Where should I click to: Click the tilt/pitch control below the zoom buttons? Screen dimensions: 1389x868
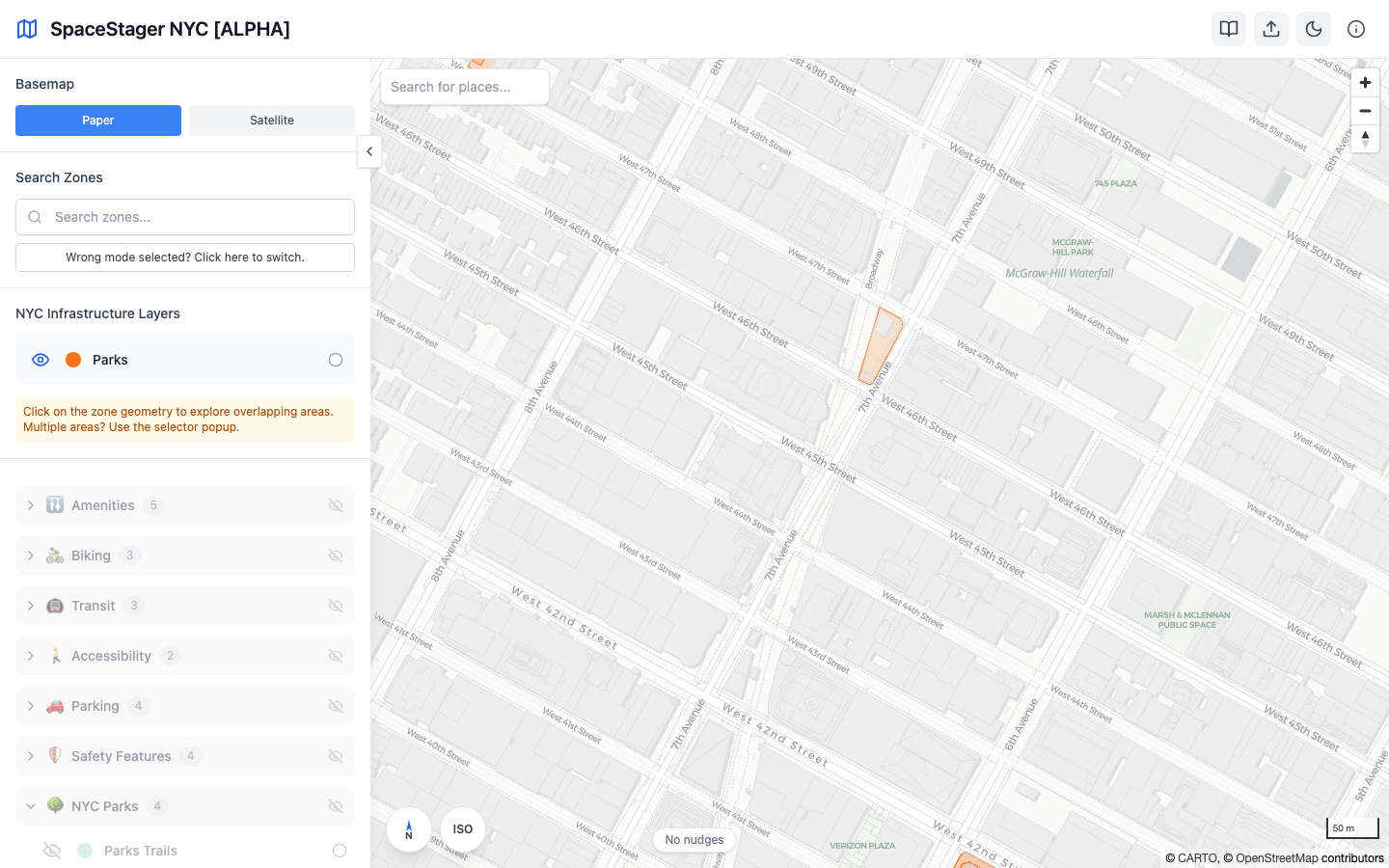point(1365,139)
